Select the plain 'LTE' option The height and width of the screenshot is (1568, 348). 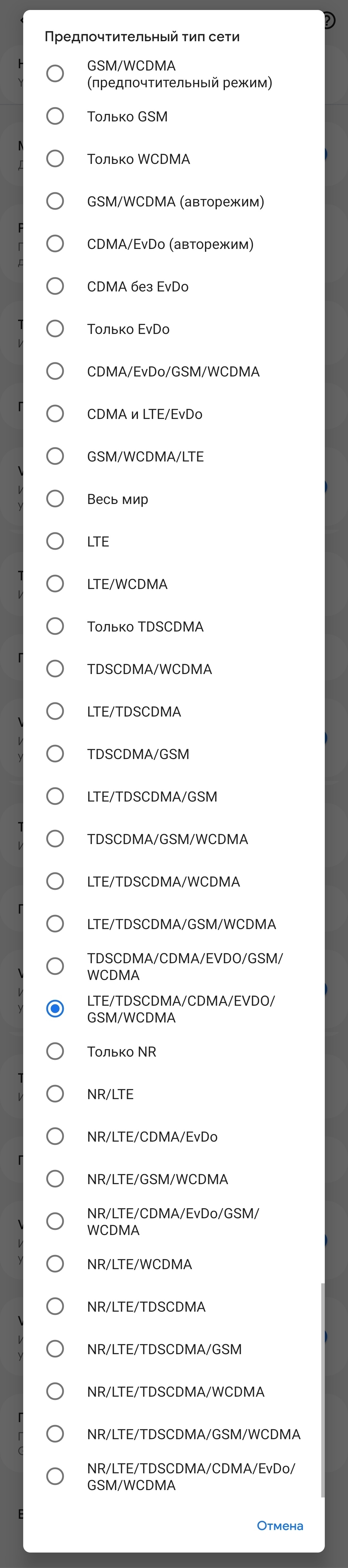[55, 541]
